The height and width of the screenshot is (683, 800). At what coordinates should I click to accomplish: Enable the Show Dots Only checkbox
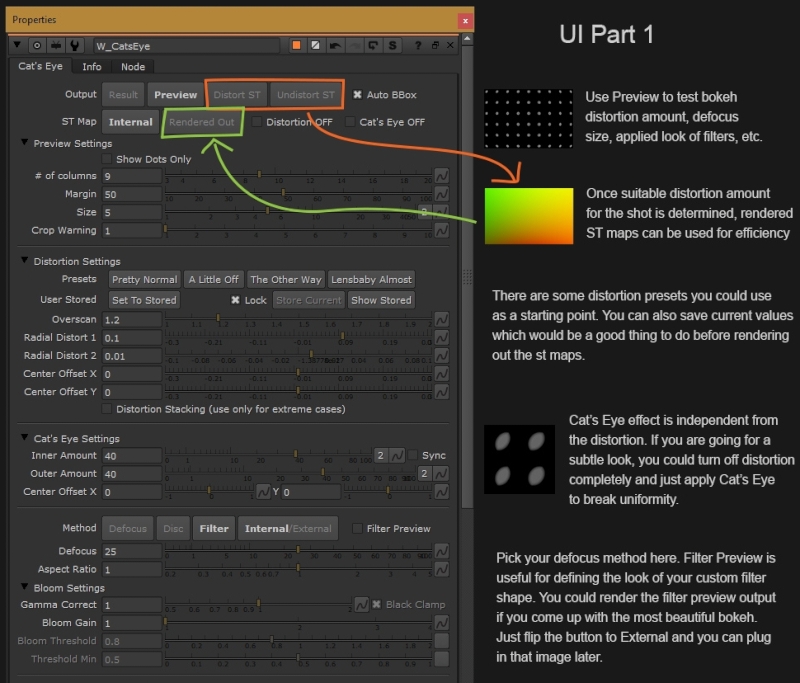click(x=107, y=159)
